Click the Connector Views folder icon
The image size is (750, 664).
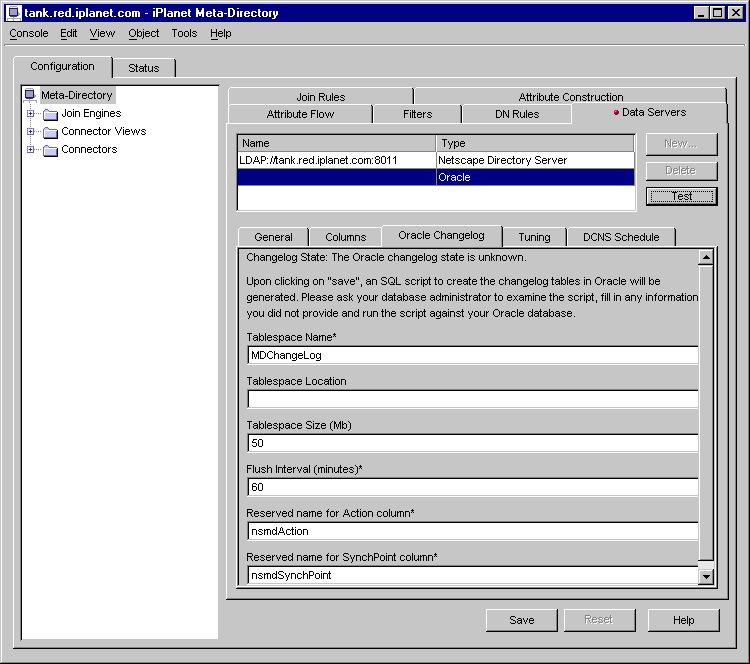coord(50,132)
